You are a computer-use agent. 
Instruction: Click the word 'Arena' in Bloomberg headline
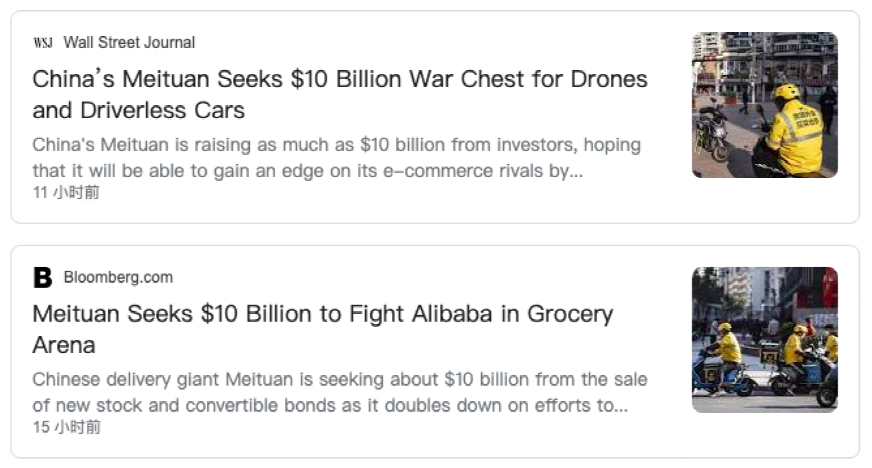point(64,345)
